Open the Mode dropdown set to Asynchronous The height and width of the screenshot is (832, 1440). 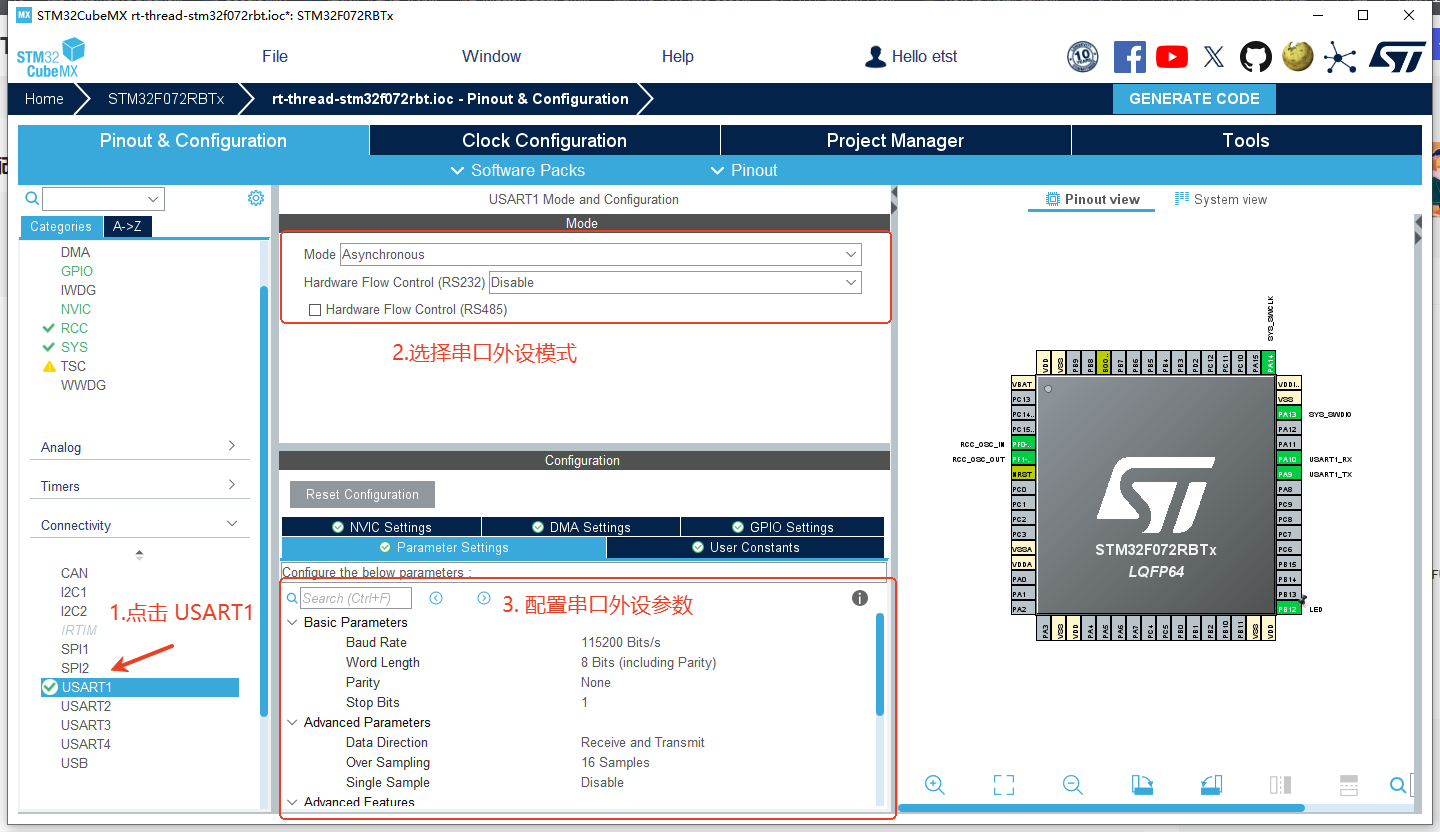(600, 255)
